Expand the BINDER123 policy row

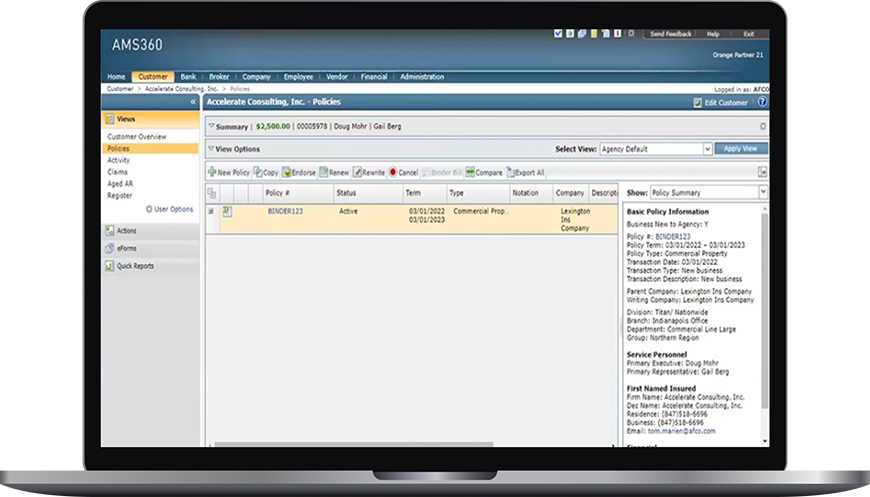(x=210, y=211)
